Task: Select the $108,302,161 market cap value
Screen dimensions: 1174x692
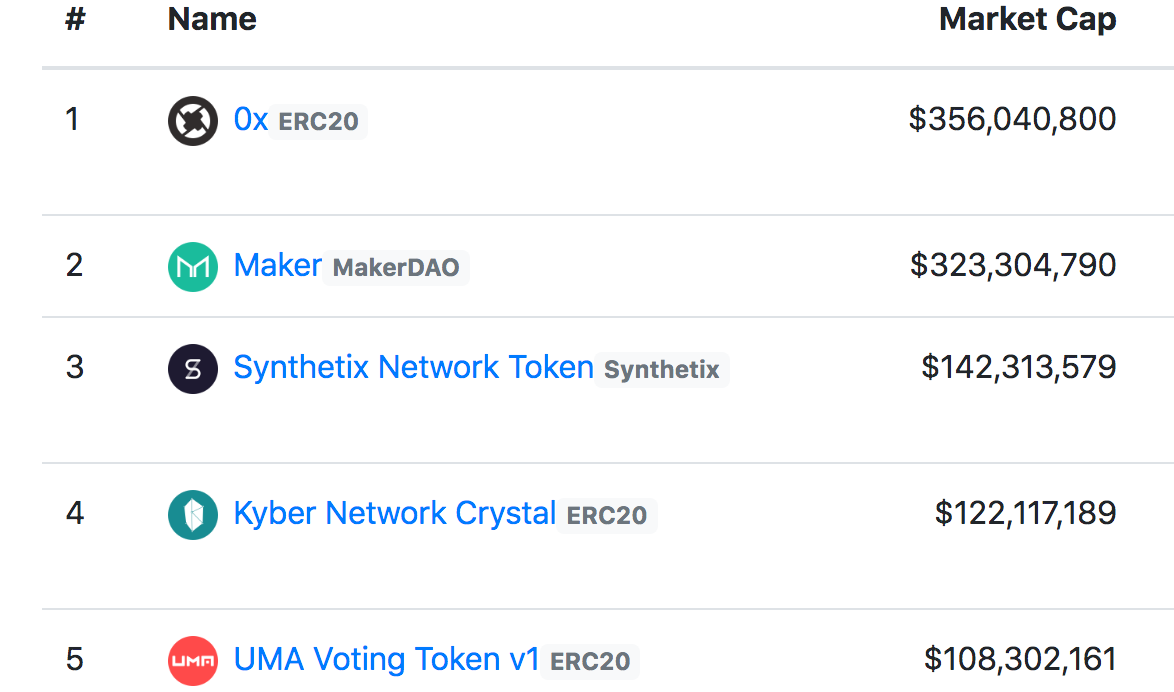Action: [x=1020, y=660]
